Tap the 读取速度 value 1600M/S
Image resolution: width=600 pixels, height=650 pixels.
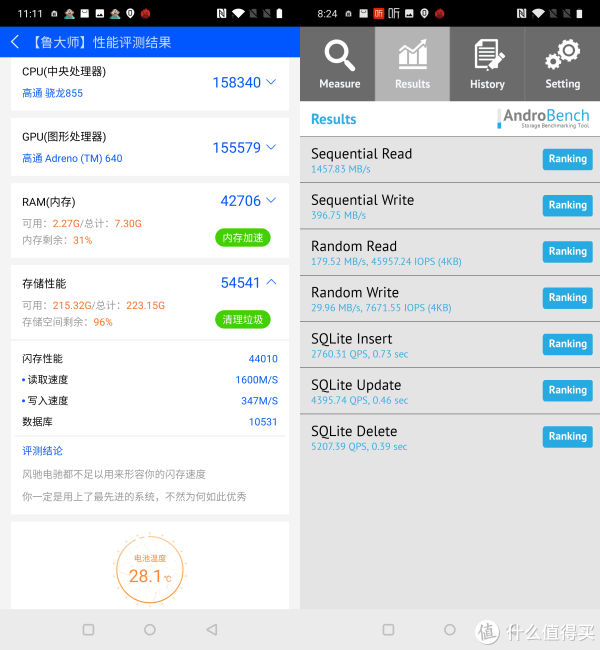click(x=256, y=380)
